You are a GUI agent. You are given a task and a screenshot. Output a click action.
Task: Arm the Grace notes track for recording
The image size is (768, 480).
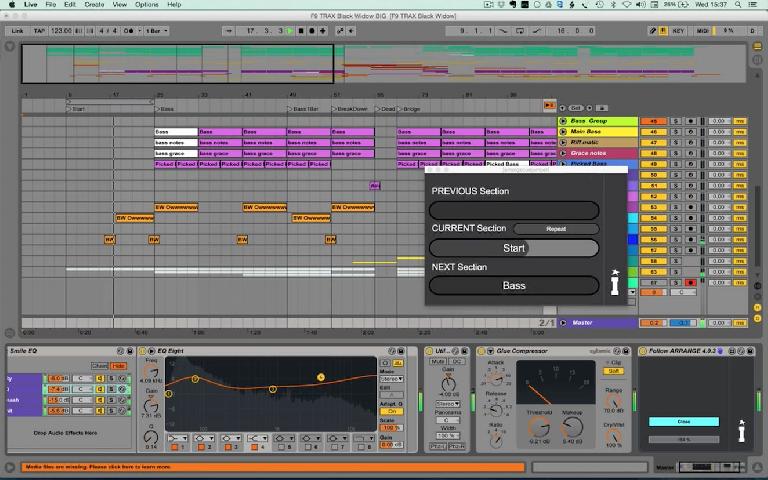click(691, 153)
